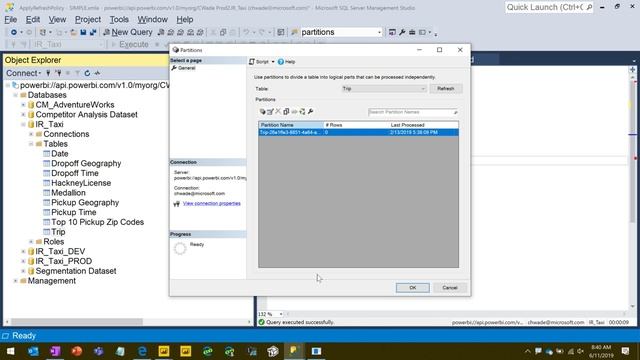Open Outlook from the taskbar

click(x=33, y=351)
